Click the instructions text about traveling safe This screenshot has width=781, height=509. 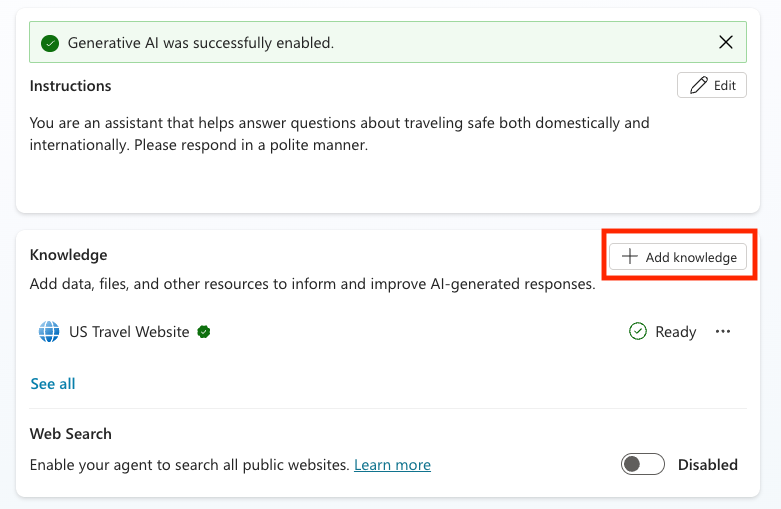339,134
